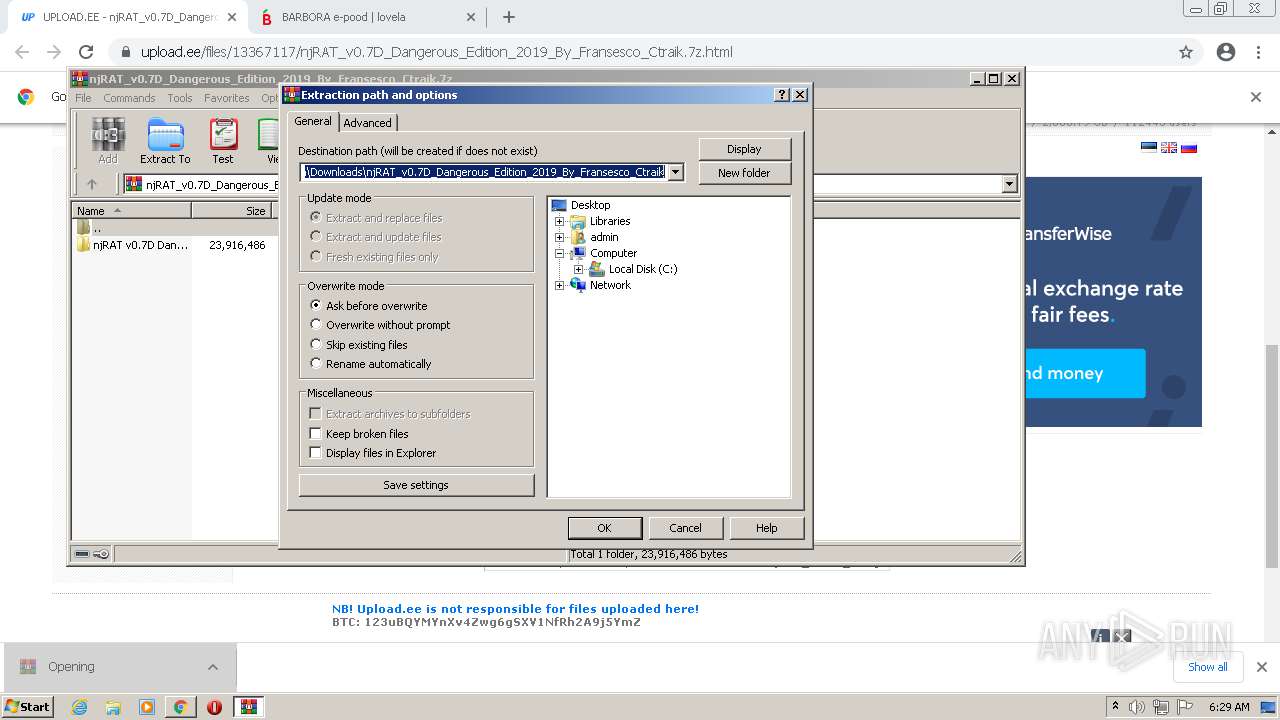Expand the Network tree node

pyautogui.click(x=560, y=285)
